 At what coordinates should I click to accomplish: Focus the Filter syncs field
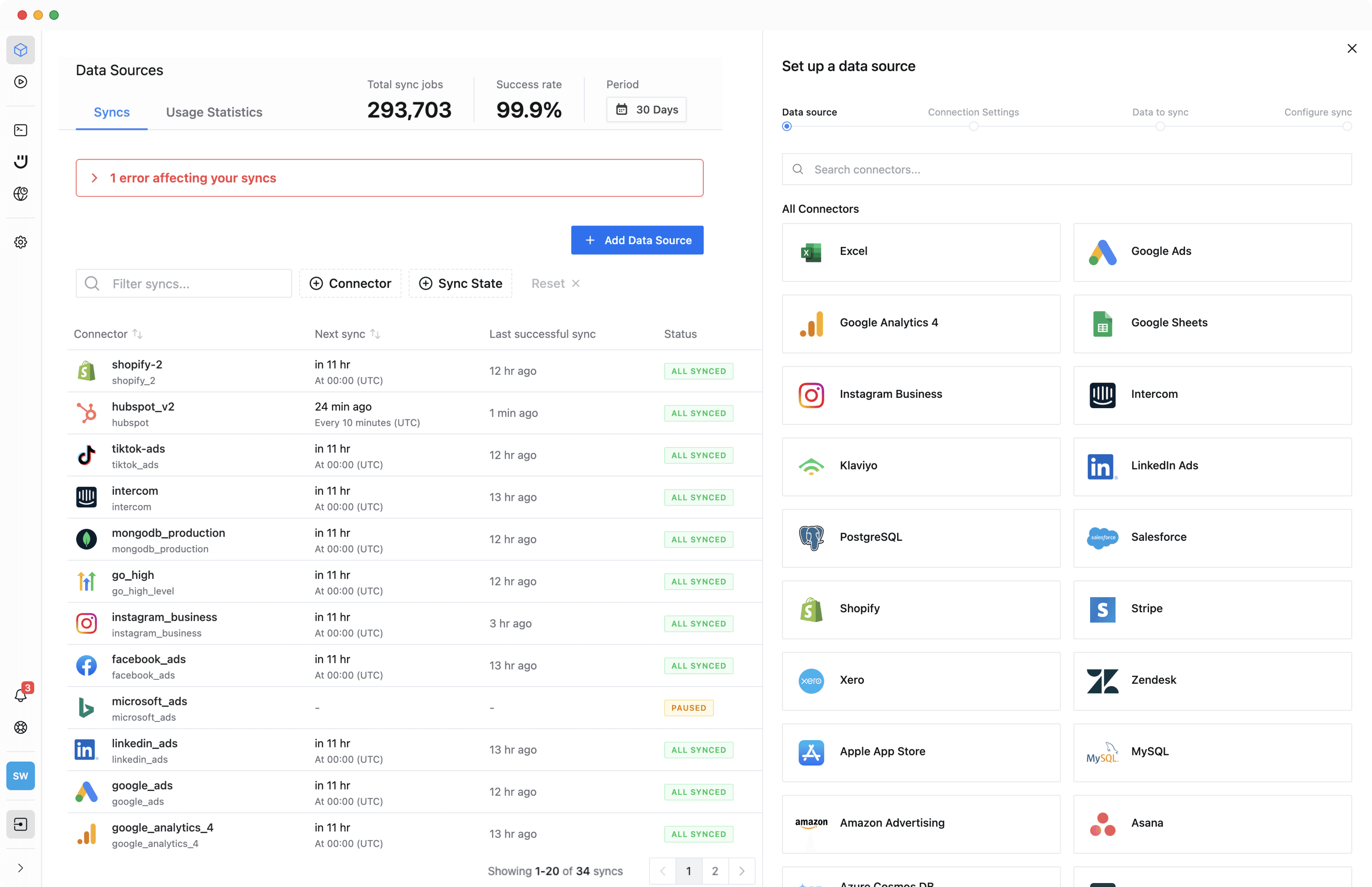tap(184, 283)
